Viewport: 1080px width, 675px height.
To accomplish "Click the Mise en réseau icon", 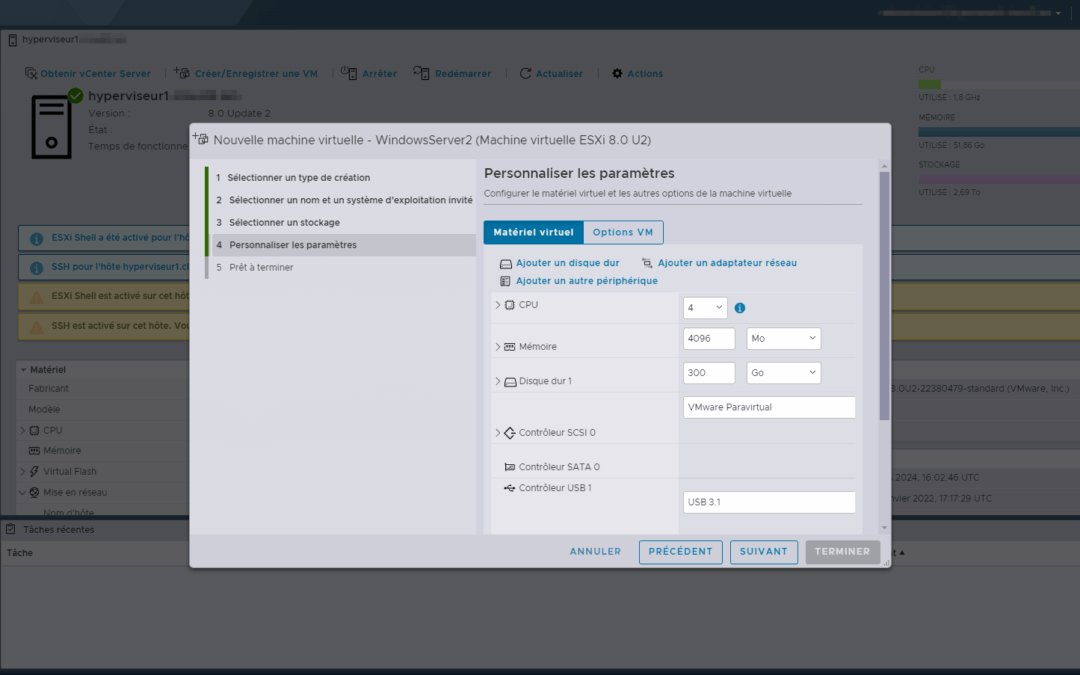I will [34, 492].
